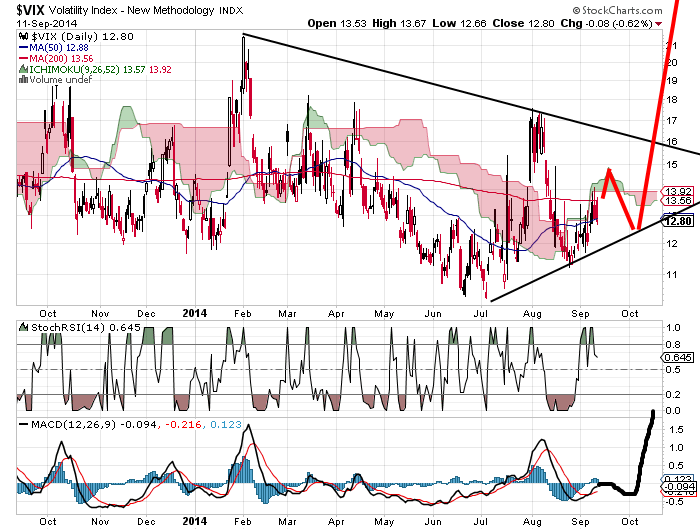Click the green Ichimoku cloud legend icon
This screenshot has height=530, width=700.
[x=24, y=69]
